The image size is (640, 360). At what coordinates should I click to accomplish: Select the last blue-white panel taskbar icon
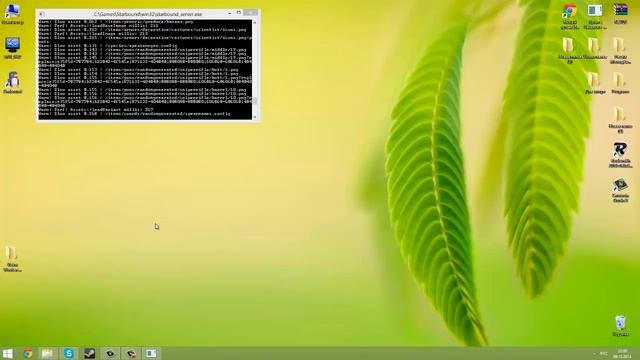(151, 353)
